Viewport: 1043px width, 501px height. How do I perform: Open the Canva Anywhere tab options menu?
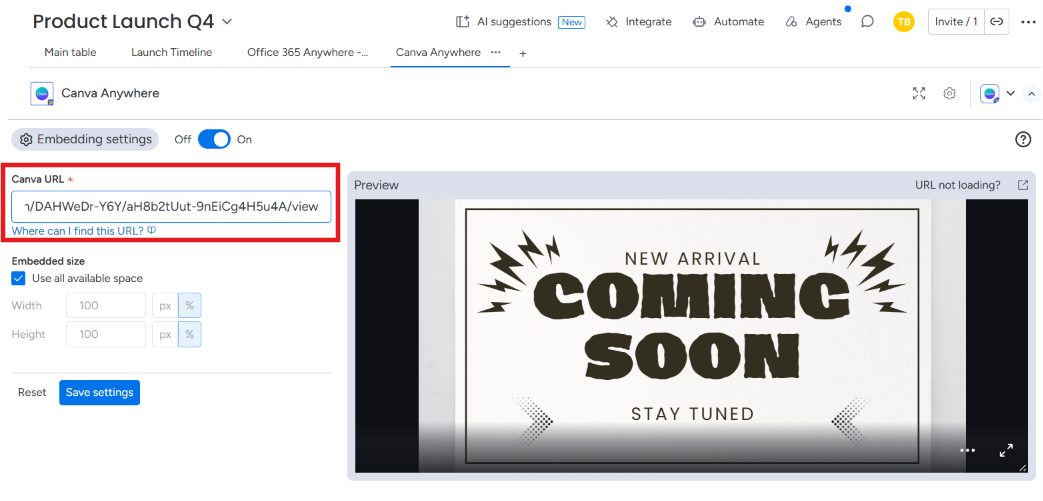[496, 52]
